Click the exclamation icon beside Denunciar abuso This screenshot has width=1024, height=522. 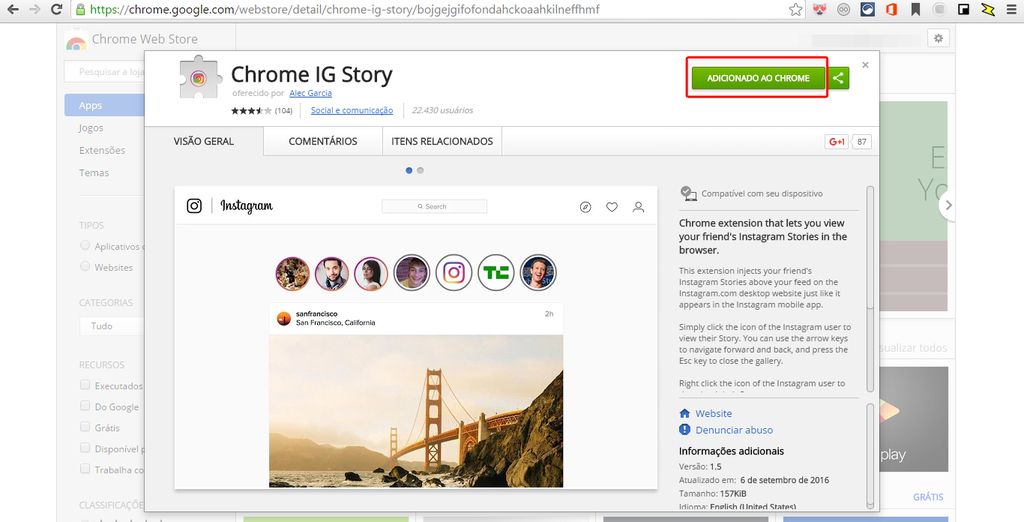tap(684, 429)
